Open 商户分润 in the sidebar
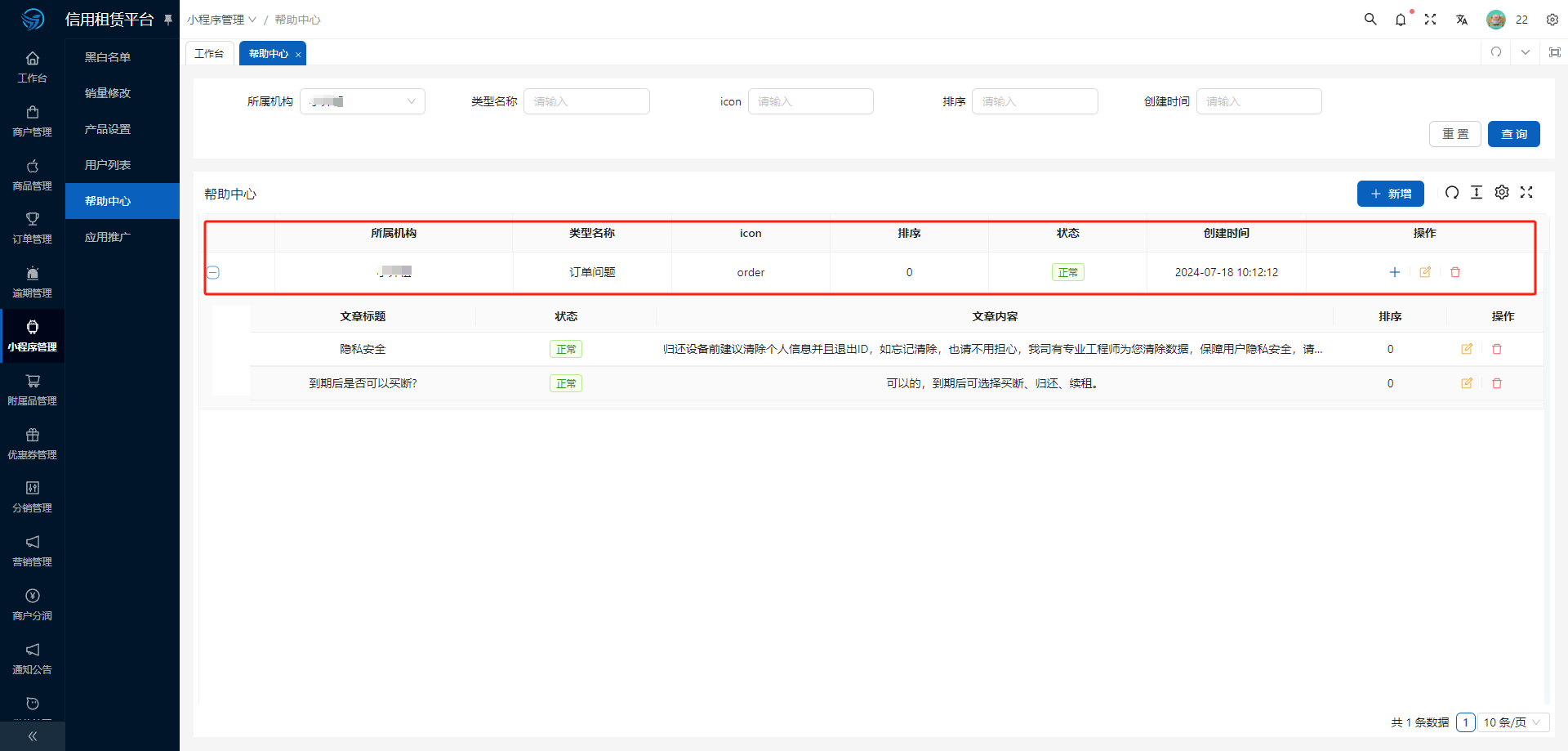The height and width of the screenshot is (751, 1568). pyautogui.click(x=33, y=605)
